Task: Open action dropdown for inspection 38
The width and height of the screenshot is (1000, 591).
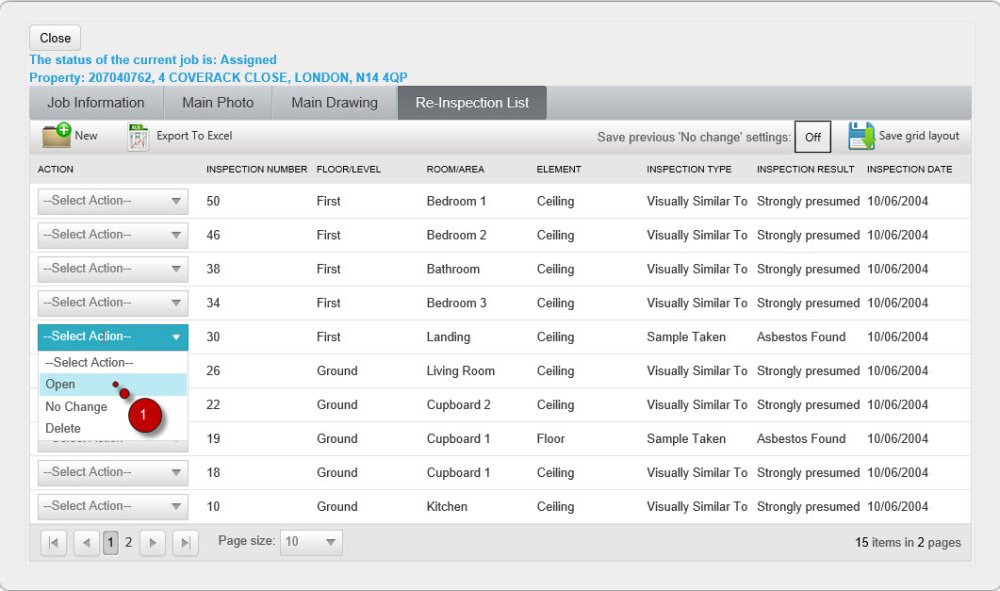Action: [113, 268]
